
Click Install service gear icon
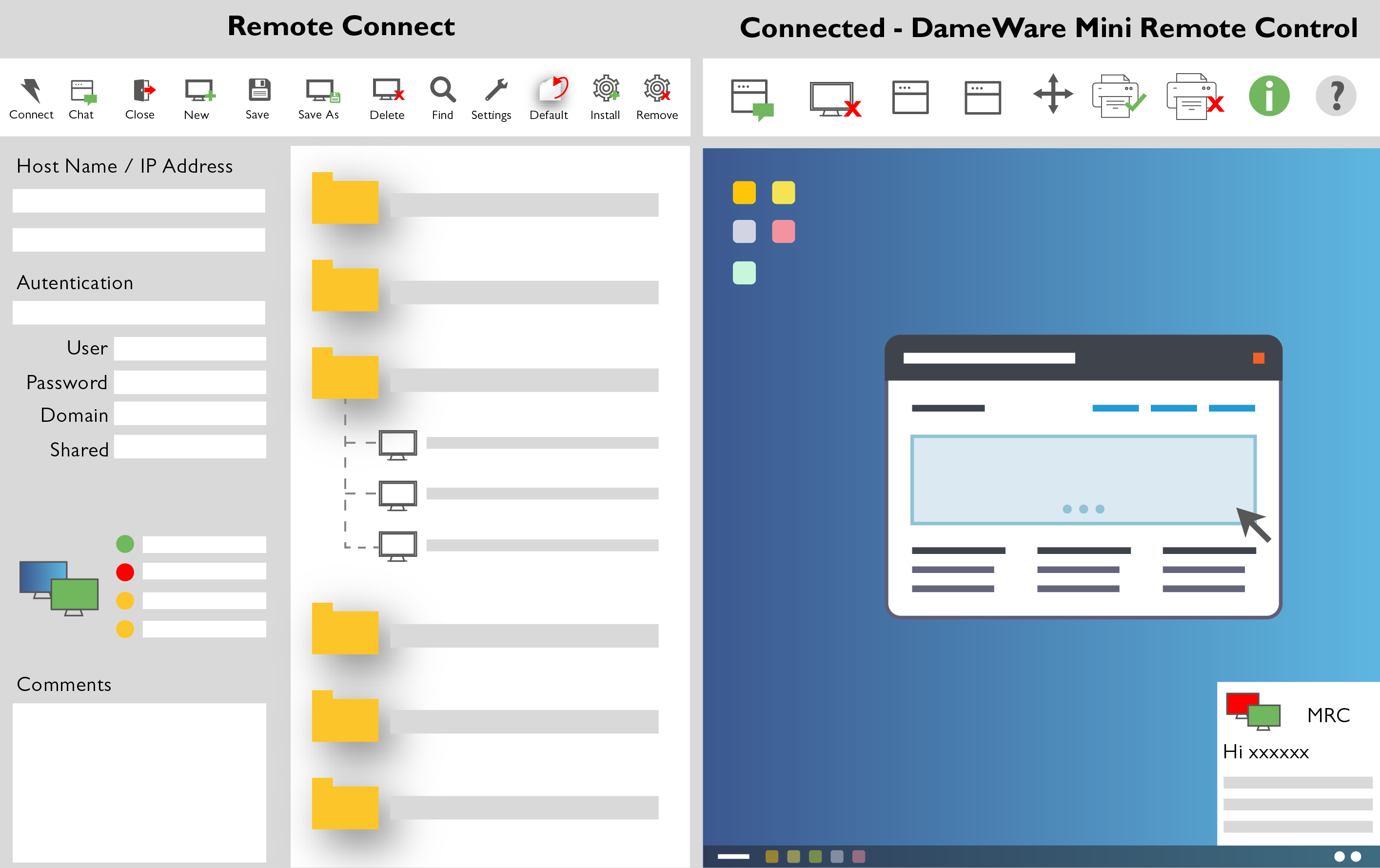pos(606,89)
